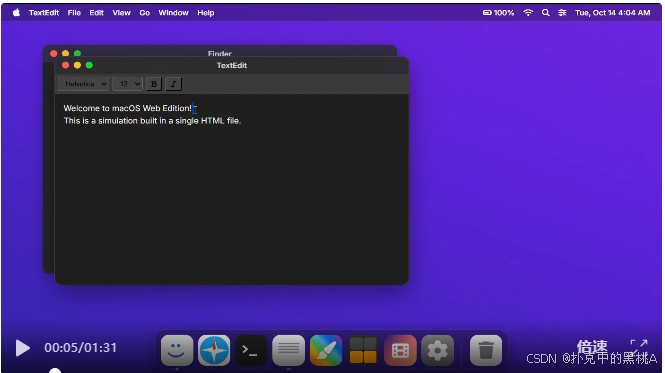
Task: Click the text 'Welcome to macOS Web Edition!'
Action: (x=127, y=108)
